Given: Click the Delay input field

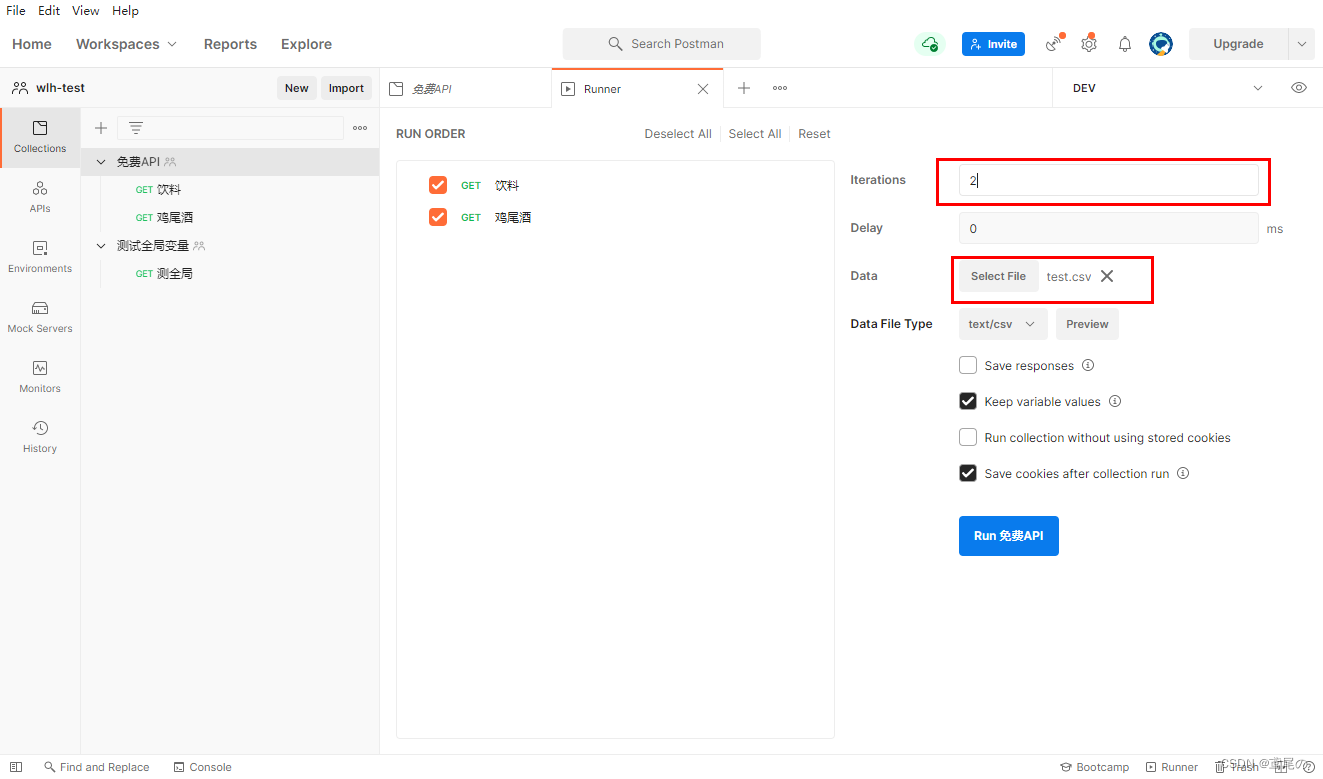Looking at the screenshot, I should click(x=1108, y=228).
